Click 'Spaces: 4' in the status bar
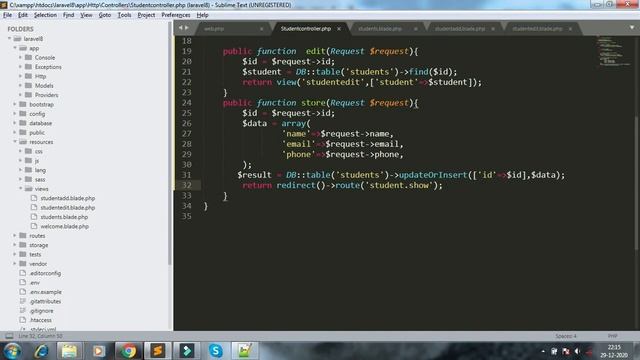The image size is (640, 360). pos(566,336)
